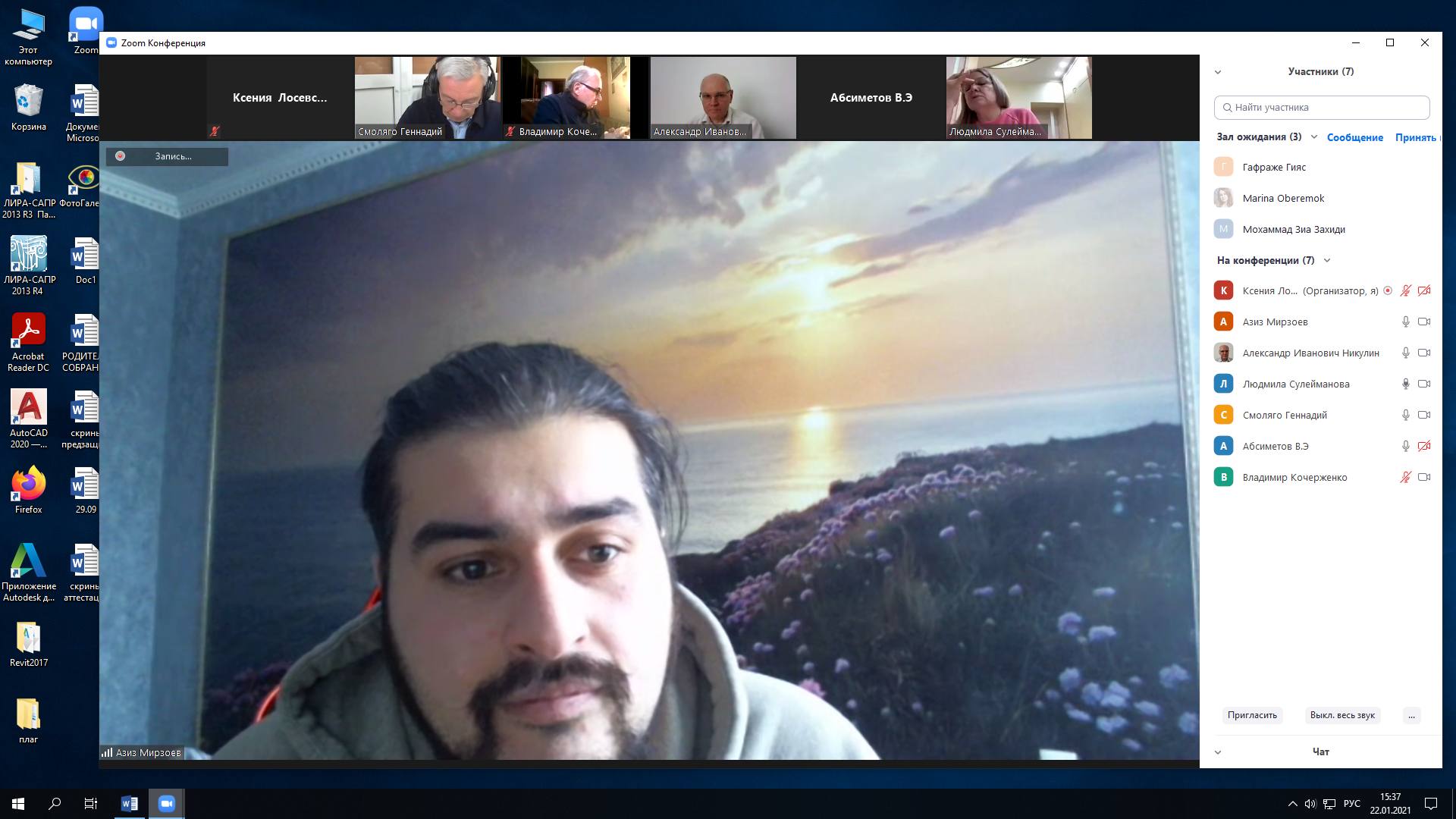Click Смоляго Геннадий video thumbnail

click(x=428, y=98)
